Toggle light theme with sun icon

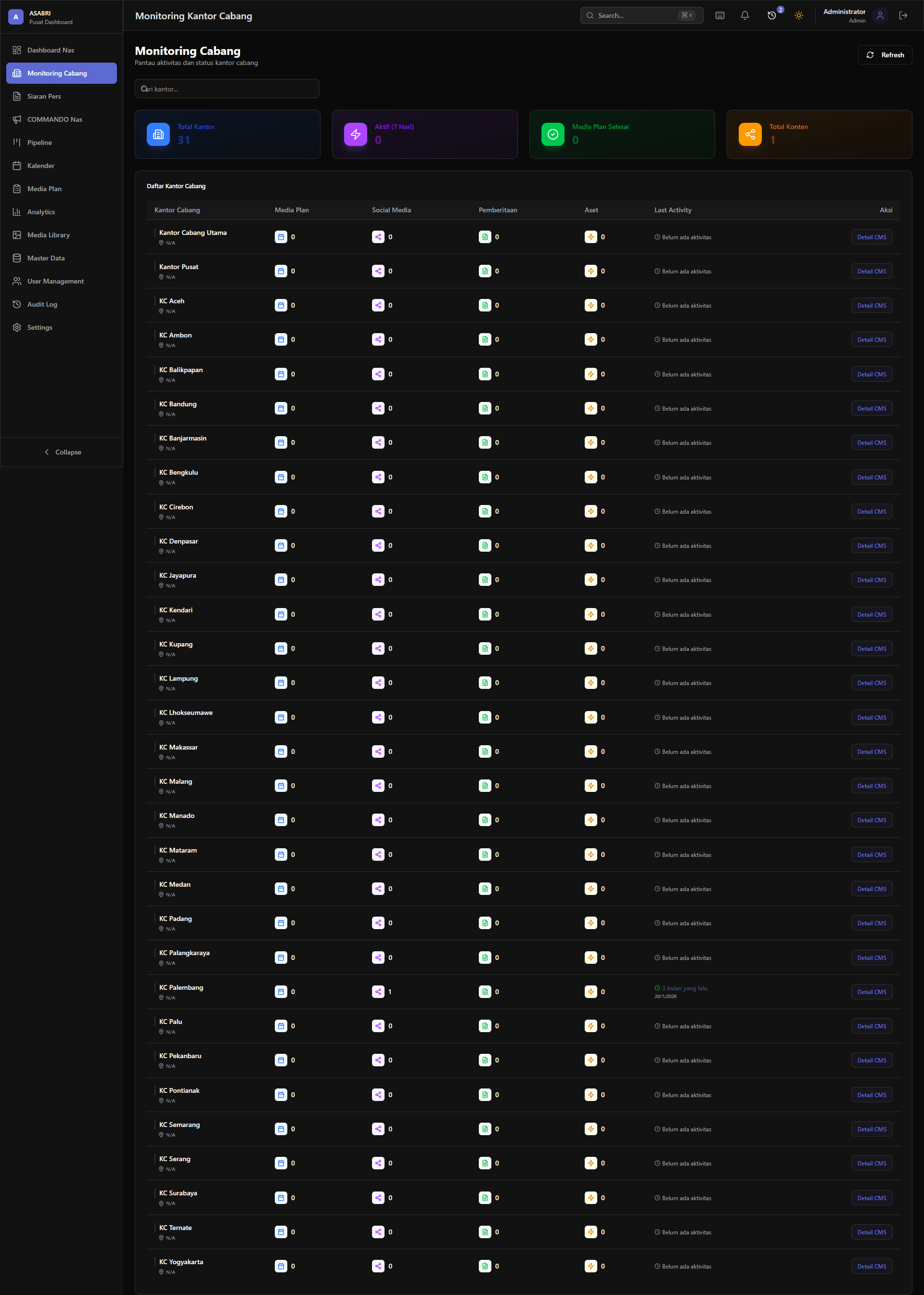pos(799,15)
